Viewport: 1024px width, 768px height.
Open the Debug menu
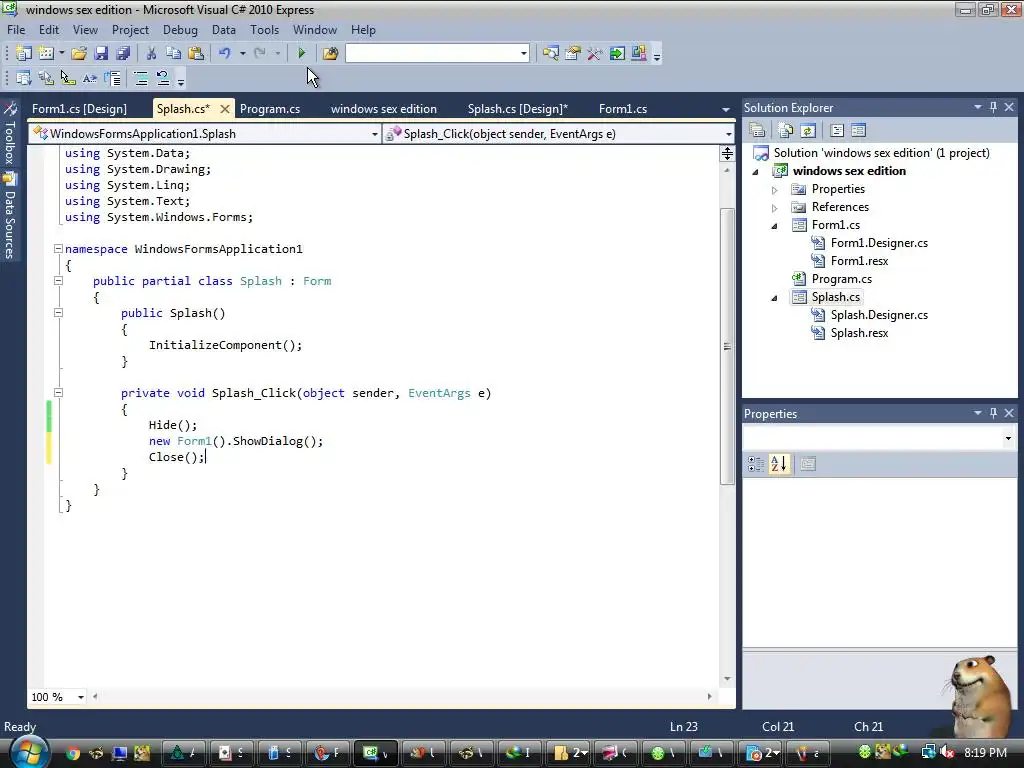click(x=180, y=30)
